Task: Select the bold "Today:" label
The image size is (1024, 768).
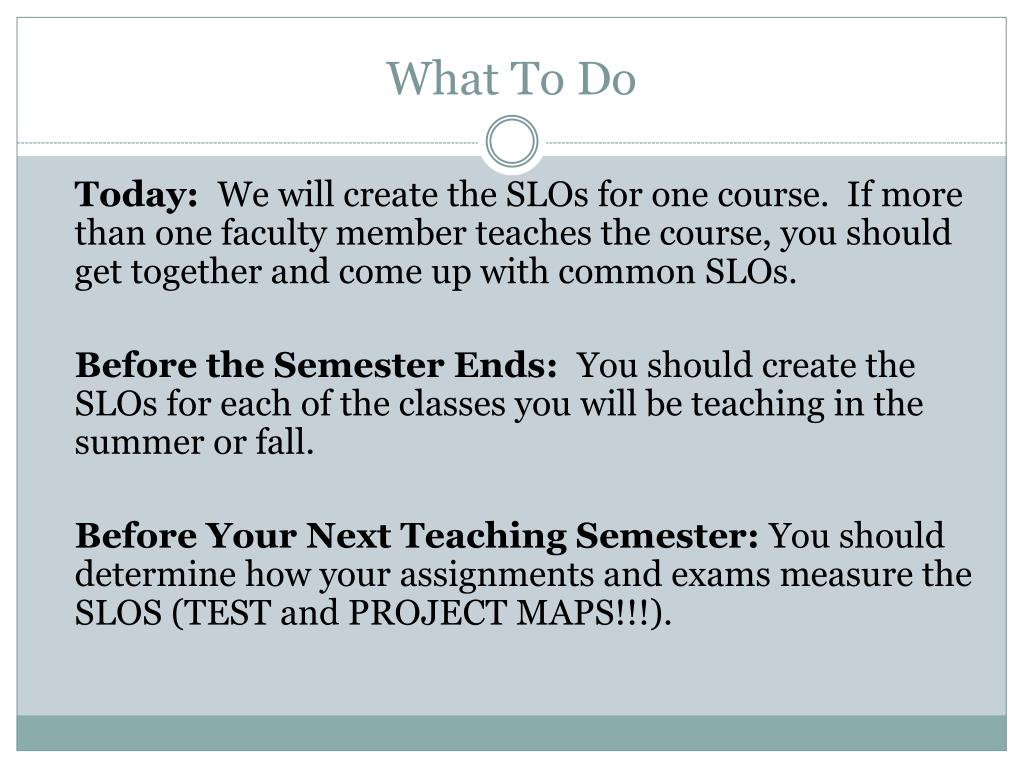Action: tap(136, 195)
